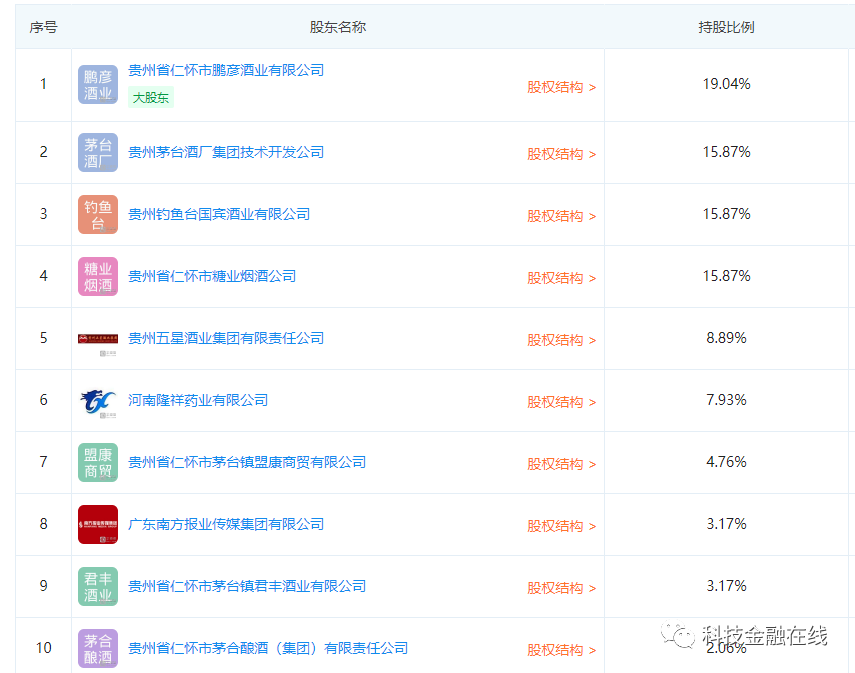855x673 pixels.
Task: Click row number 5 cell
Action: click(x=44, y=338)
